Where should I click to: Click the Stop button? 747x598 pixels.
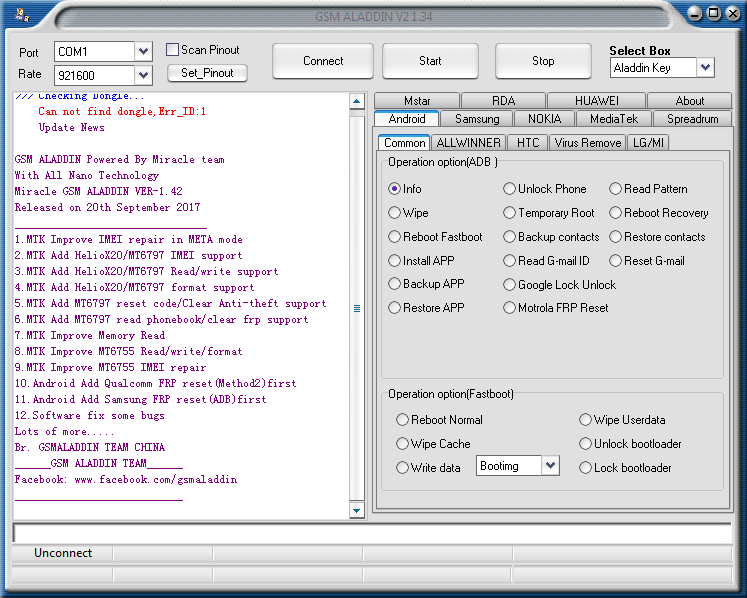pyautogui.click(x=543, y=61)
